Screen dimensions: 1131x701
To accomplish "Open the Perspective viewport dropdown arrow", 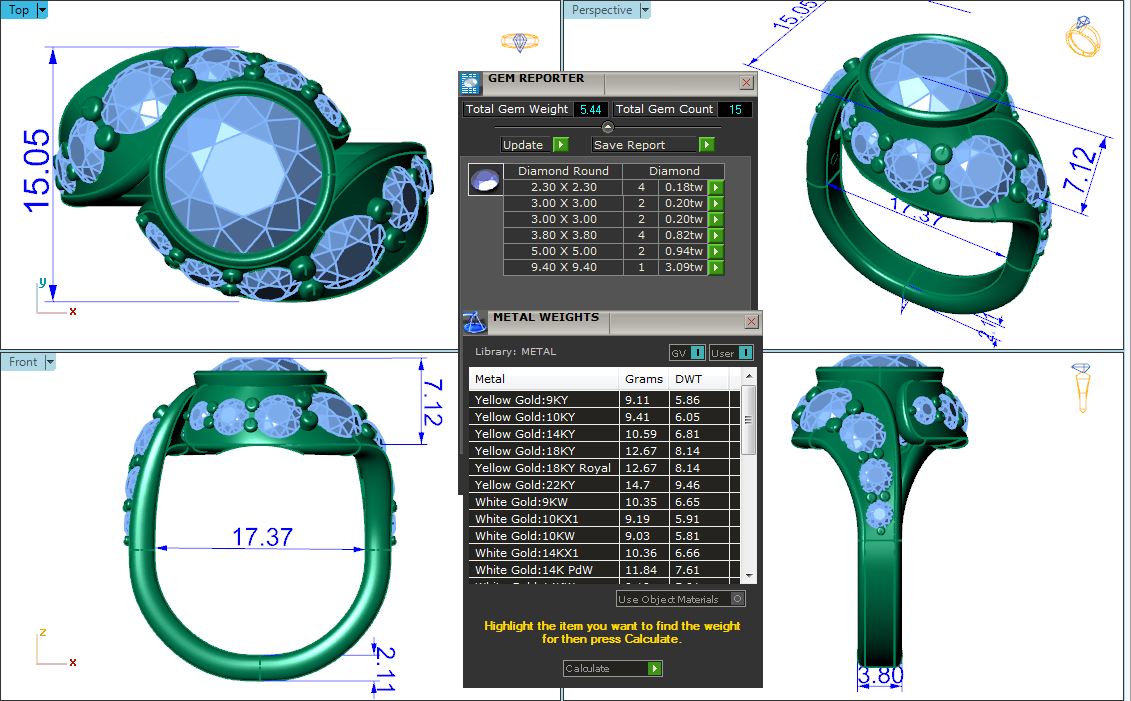I will tap(644, 10).
